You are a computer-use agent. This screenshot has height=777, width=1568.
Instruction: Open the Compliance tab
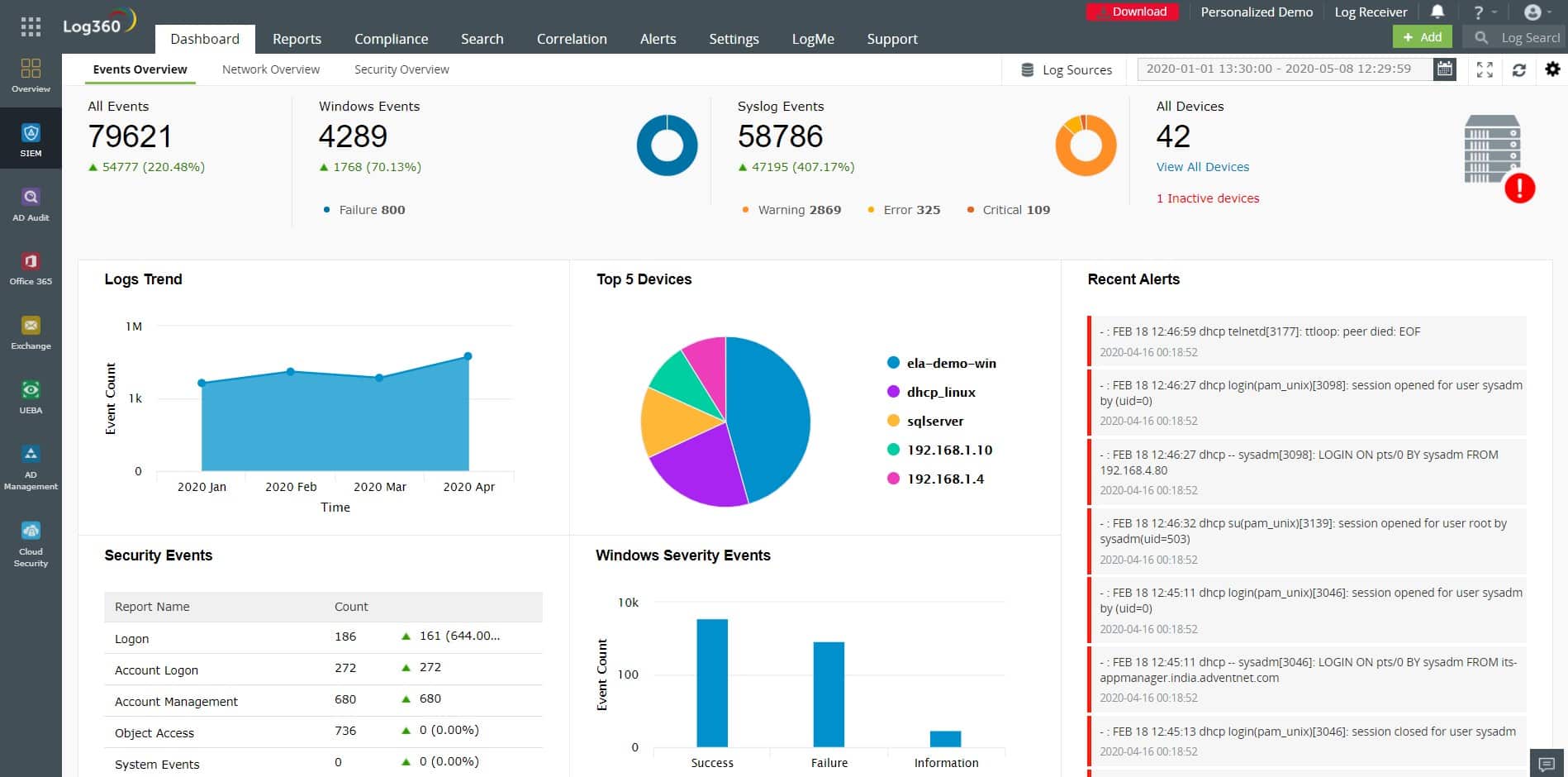tap(391, 39)
